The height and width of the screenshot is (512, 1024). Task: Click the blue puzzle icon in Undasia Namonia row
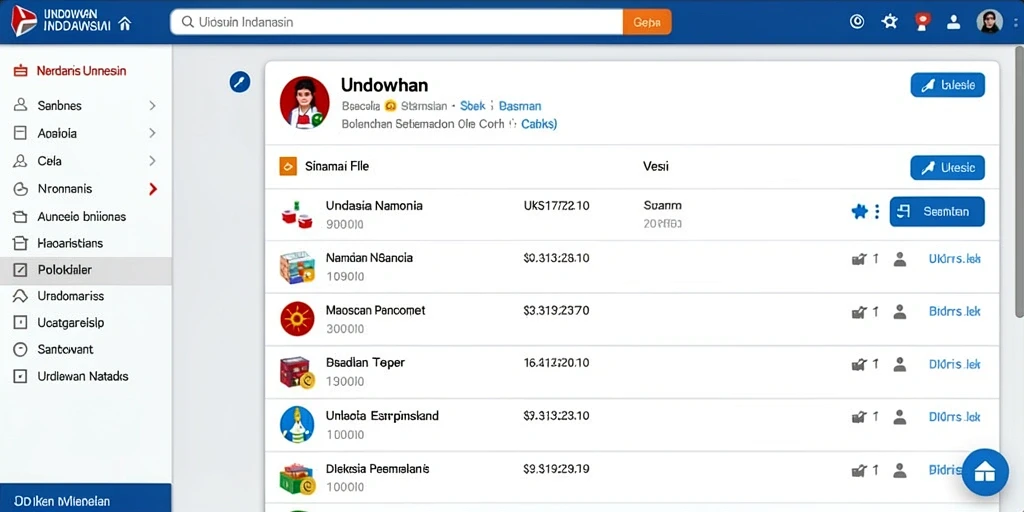(859, 211)
